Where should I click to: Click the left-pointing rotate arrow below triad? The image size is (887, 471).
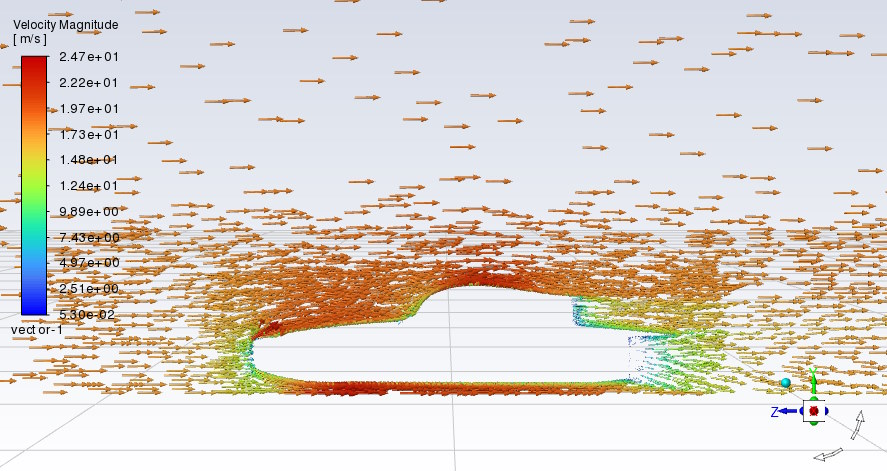(x=827, y=456)
